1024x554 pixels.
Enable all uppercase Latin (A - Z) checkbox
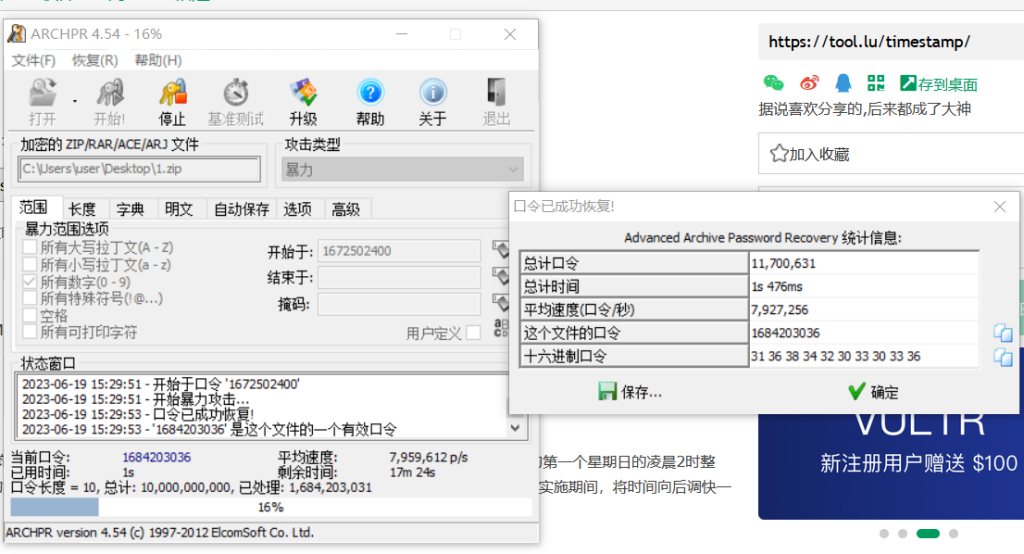point(30,247)
